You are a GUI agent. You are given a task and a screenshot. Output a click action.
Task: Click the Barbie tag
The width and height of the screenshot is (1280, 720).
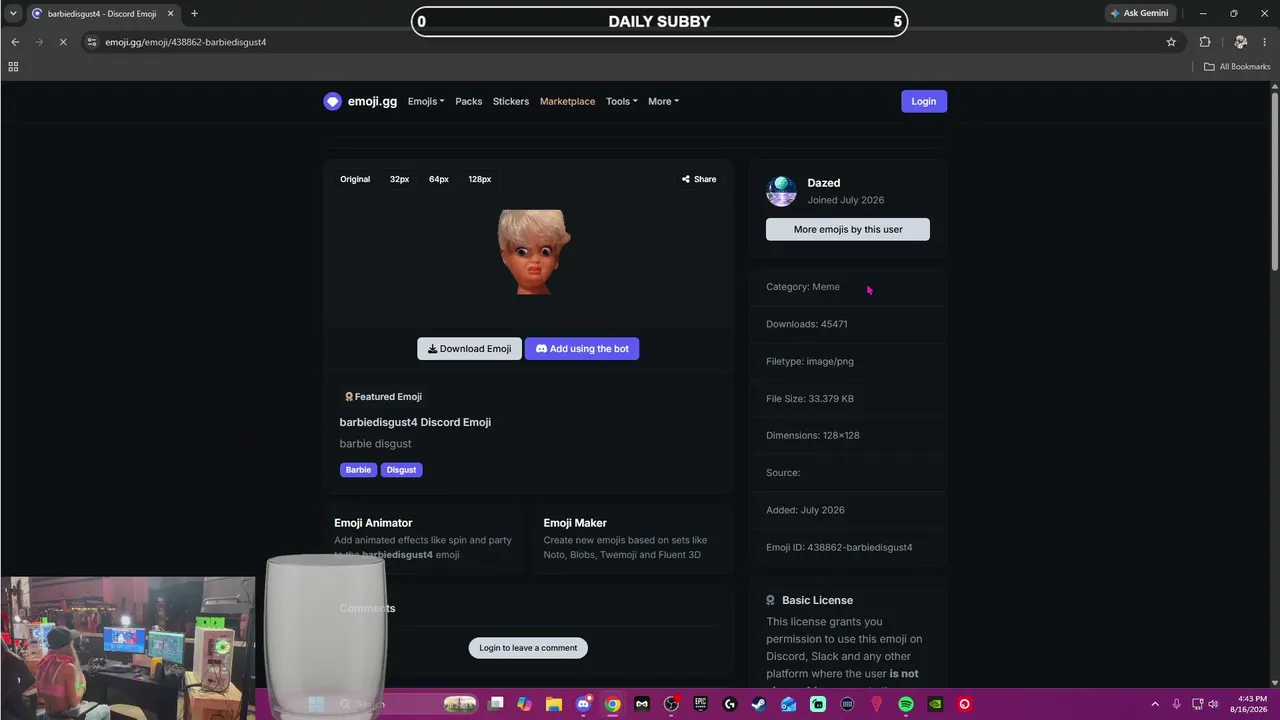tap(358, 470)
